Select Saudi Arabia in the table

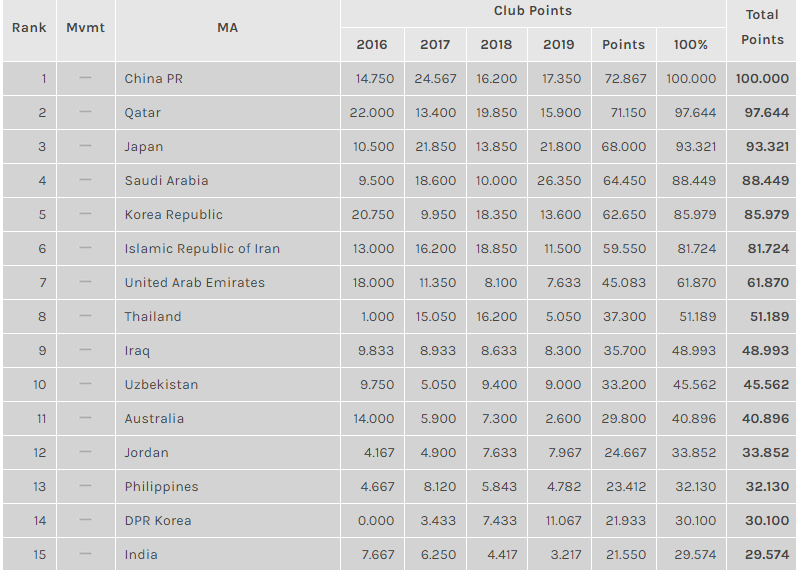coord(167,181)
